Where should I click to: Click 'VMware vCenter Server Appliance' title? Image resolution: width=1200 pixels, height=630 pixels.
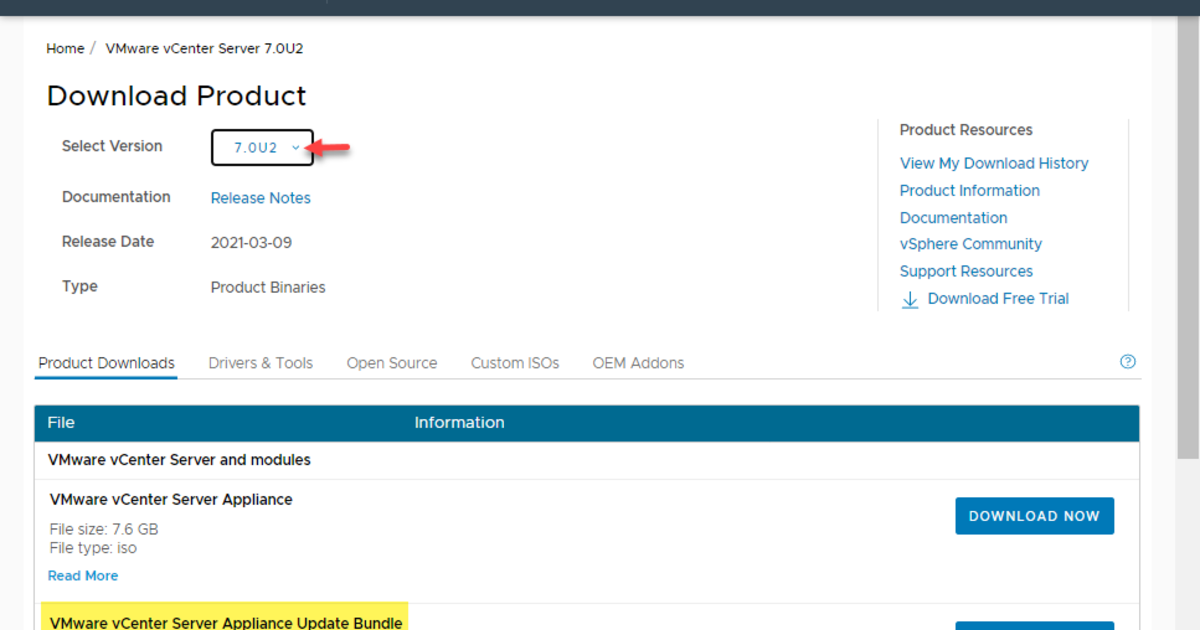coord(171,499)
